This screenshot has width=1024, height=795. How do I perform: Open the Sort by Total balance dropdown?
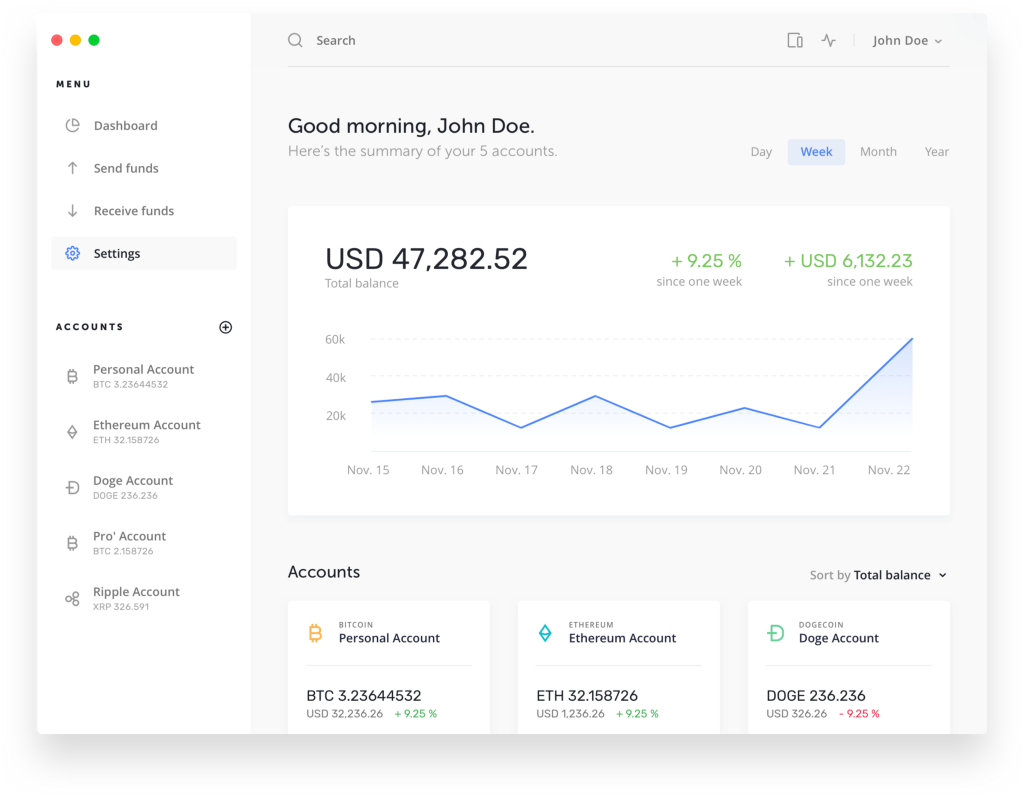tap(878, 575)
